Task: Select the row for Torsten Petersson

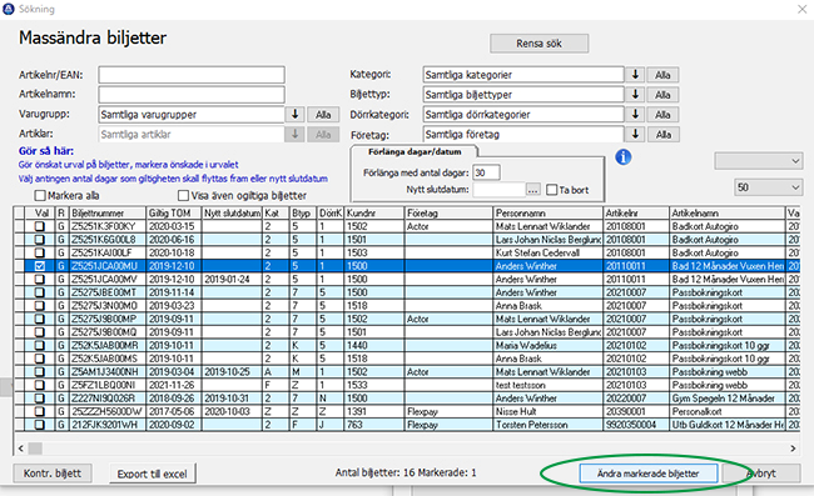Action: (406, 425)
